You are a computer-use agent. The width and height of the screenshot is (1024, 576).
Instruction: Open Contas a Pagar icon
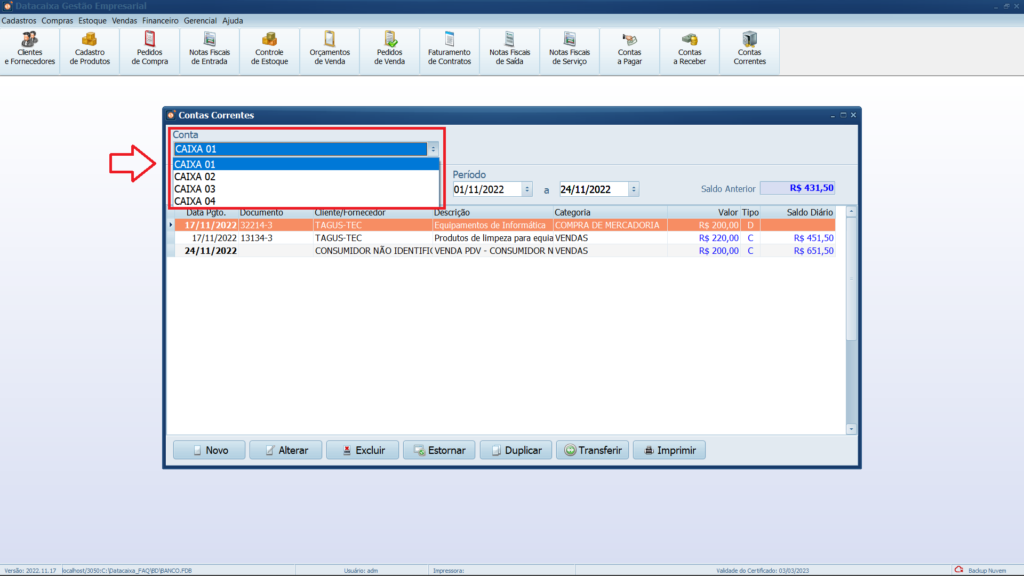(630, 48)
